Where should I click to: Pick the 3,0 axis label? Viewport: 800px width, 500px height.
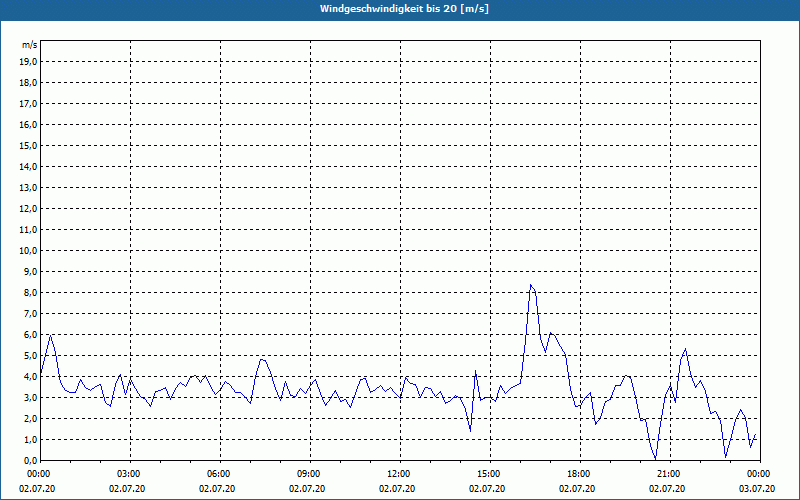point(30,397)
